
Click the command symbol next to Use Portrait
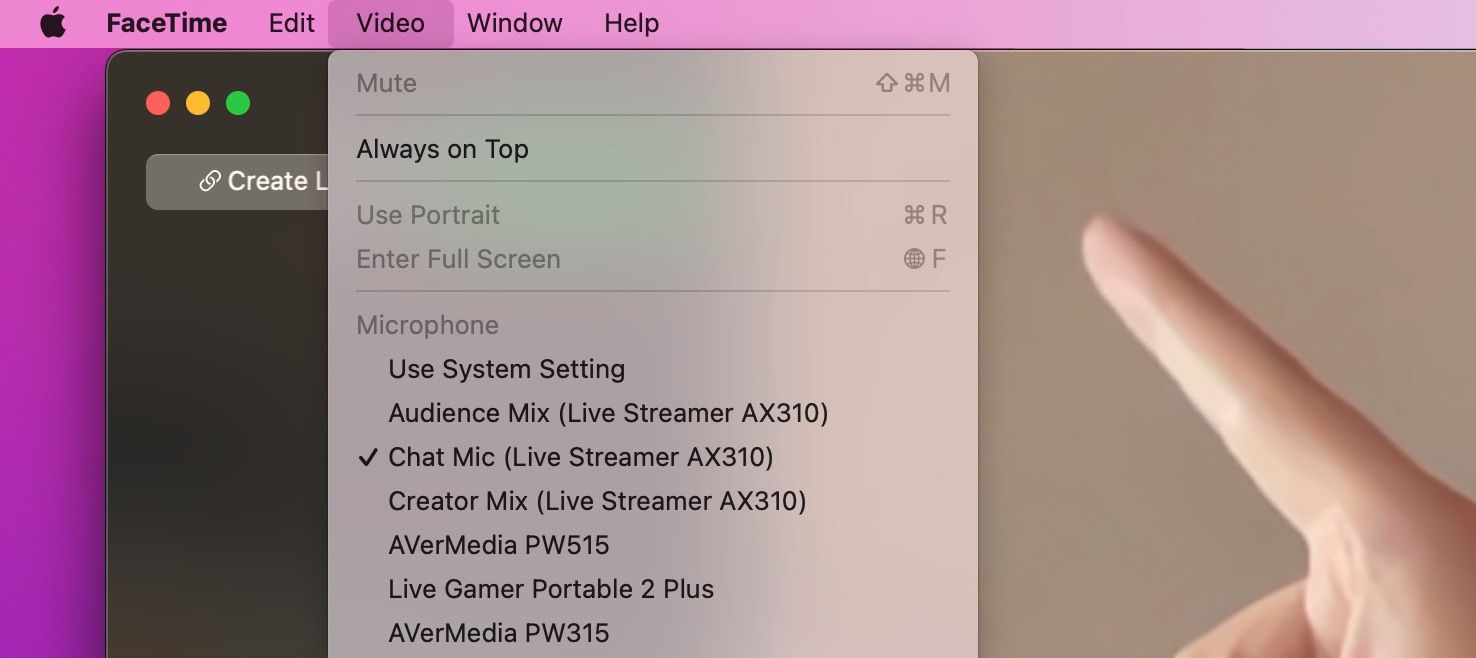tap(916, 214)
